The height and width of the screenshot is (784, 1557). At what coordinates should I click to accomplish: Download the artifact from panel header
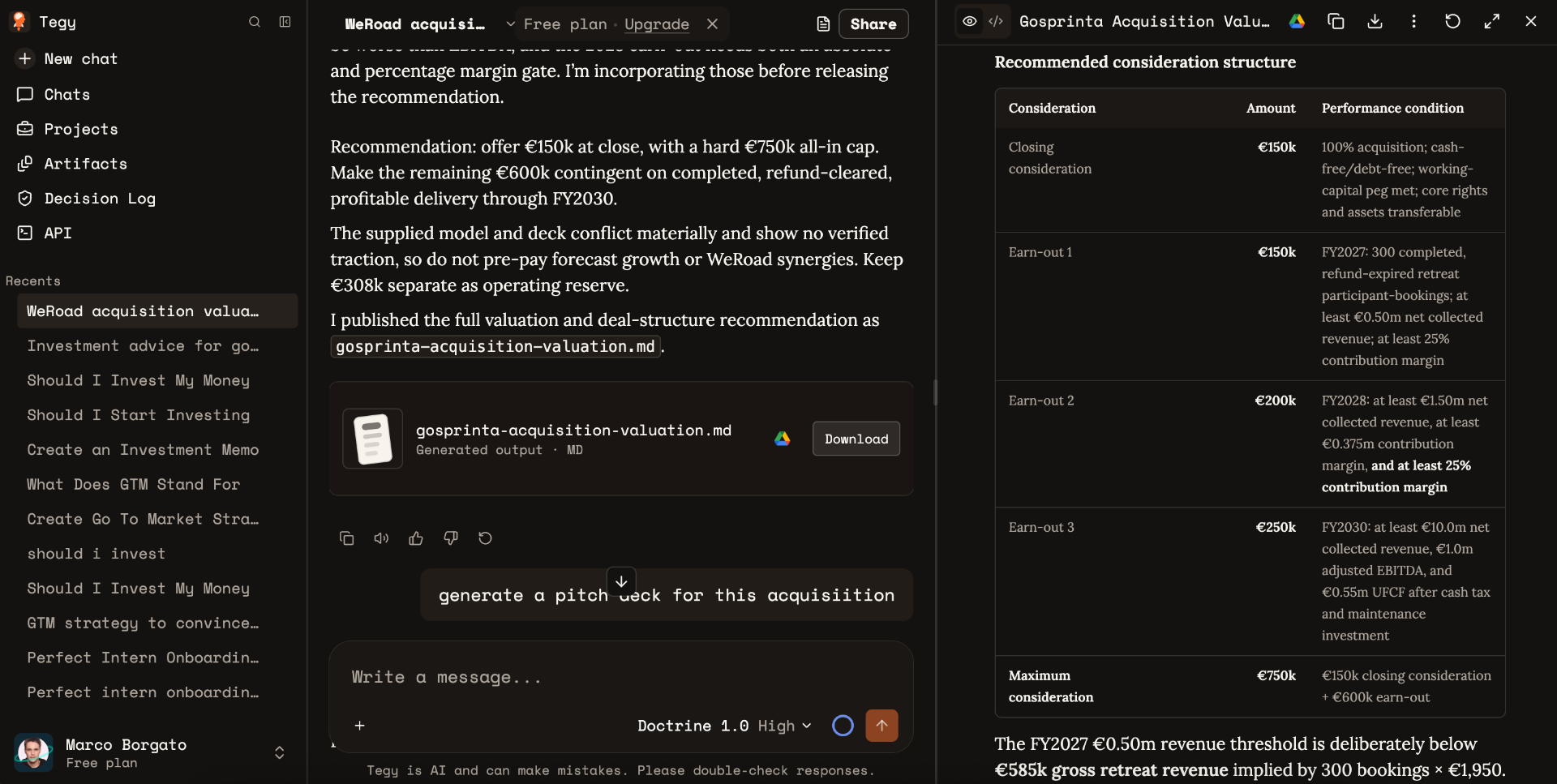tap(1375, 22)
